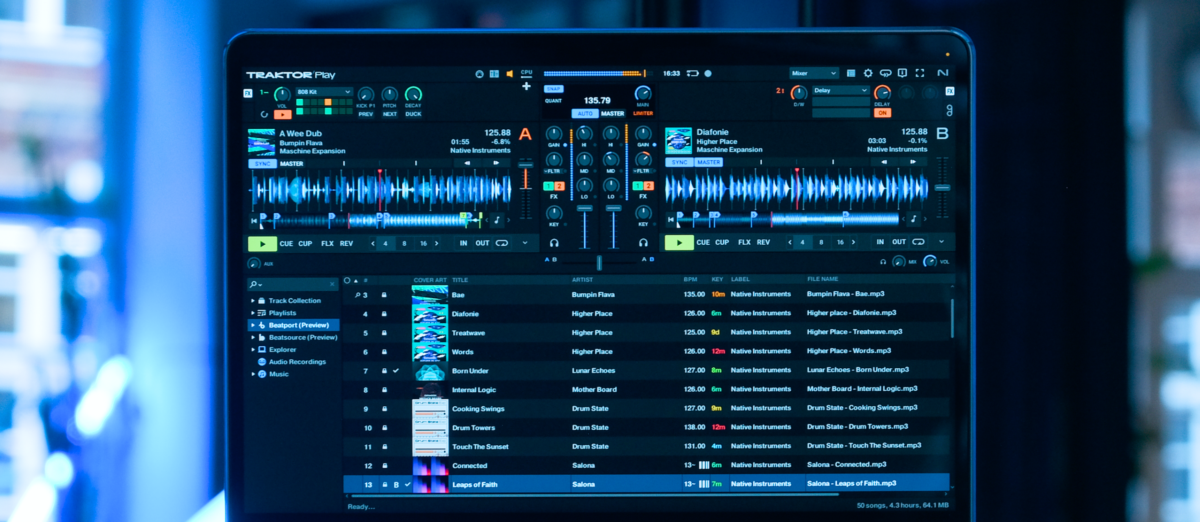Open the Mixer layout dropdown
Screen dimensions: 1200x522
point(813,73)
